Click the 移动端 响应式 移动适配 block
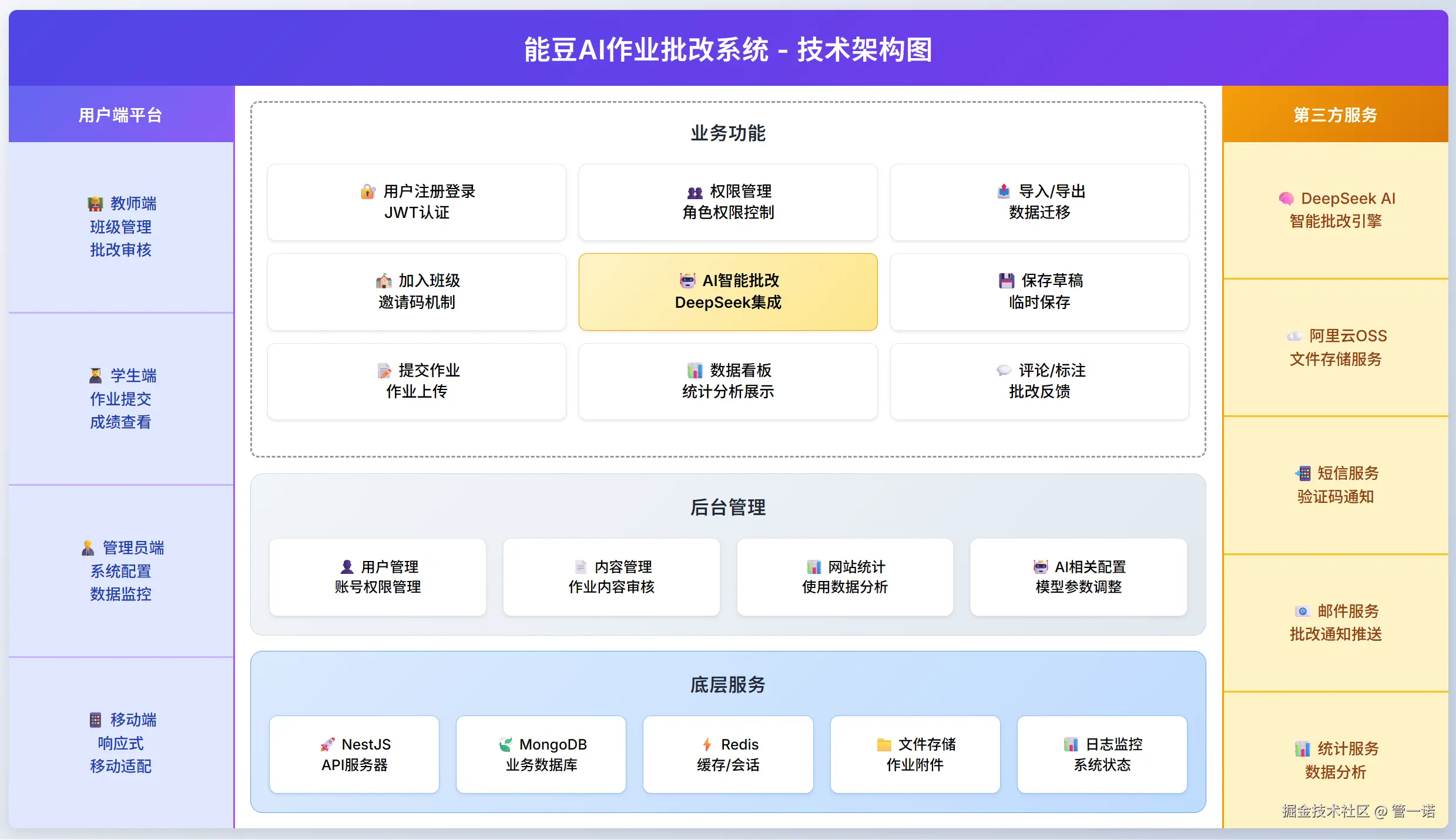1456x840 pixels. (x=121, y=742)
